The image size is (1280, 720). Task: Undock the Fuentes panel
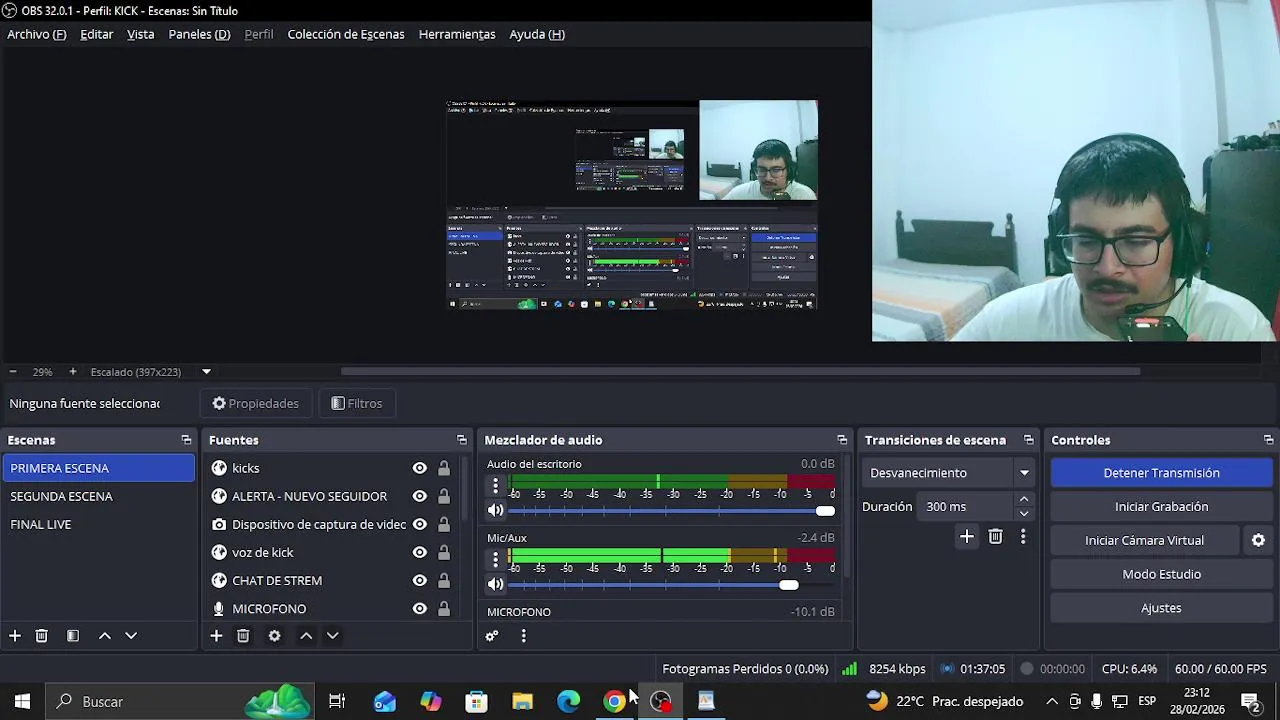[462, 440]
